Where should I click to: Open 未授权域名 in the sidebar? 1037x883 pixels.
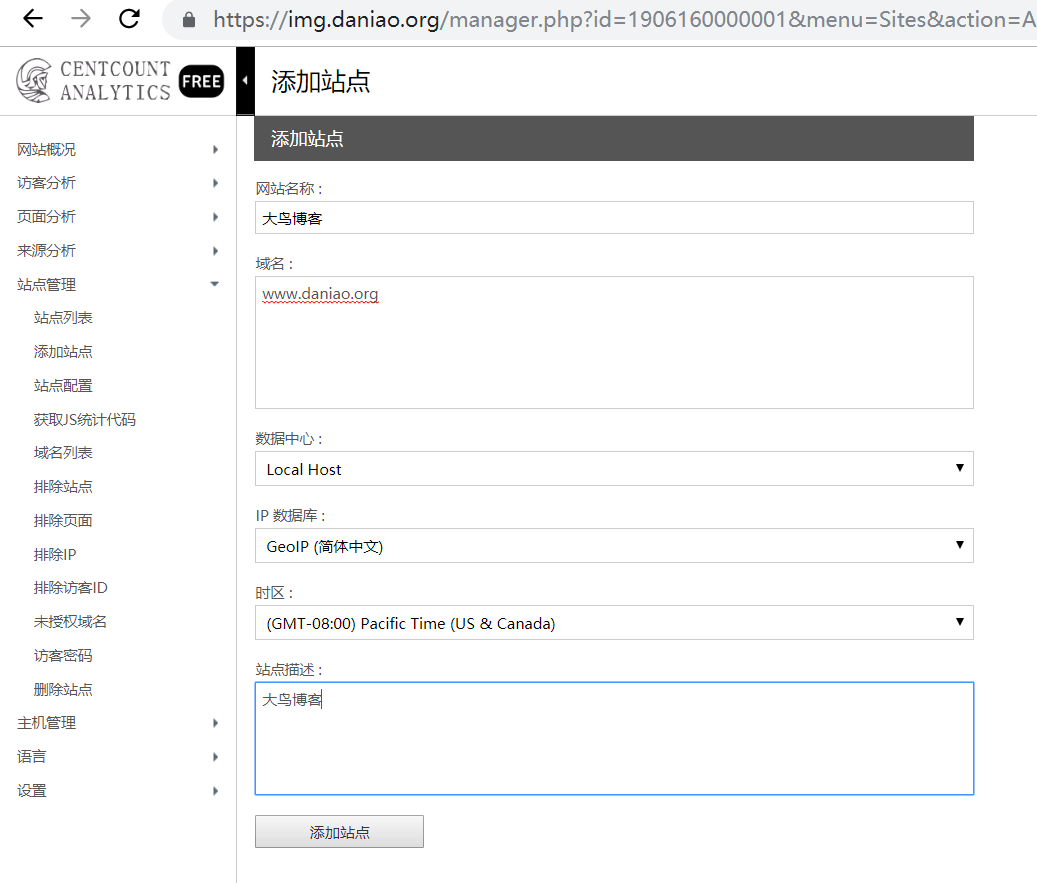(x=70, y=622)
